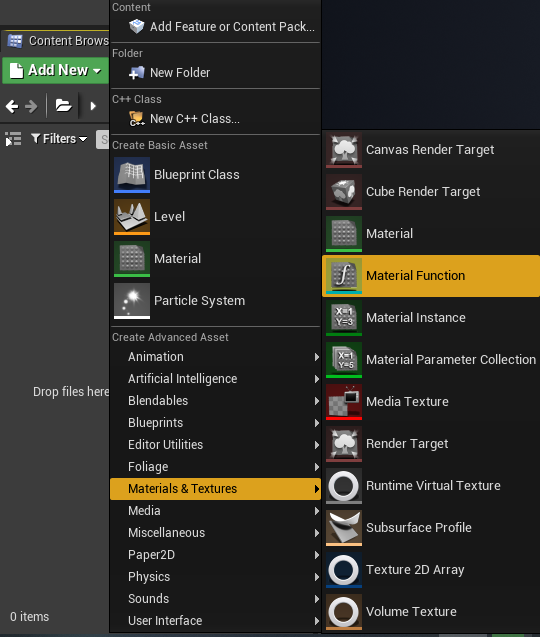
Task: Choose the Cube Render Target icon
Action: click(344, 192)
